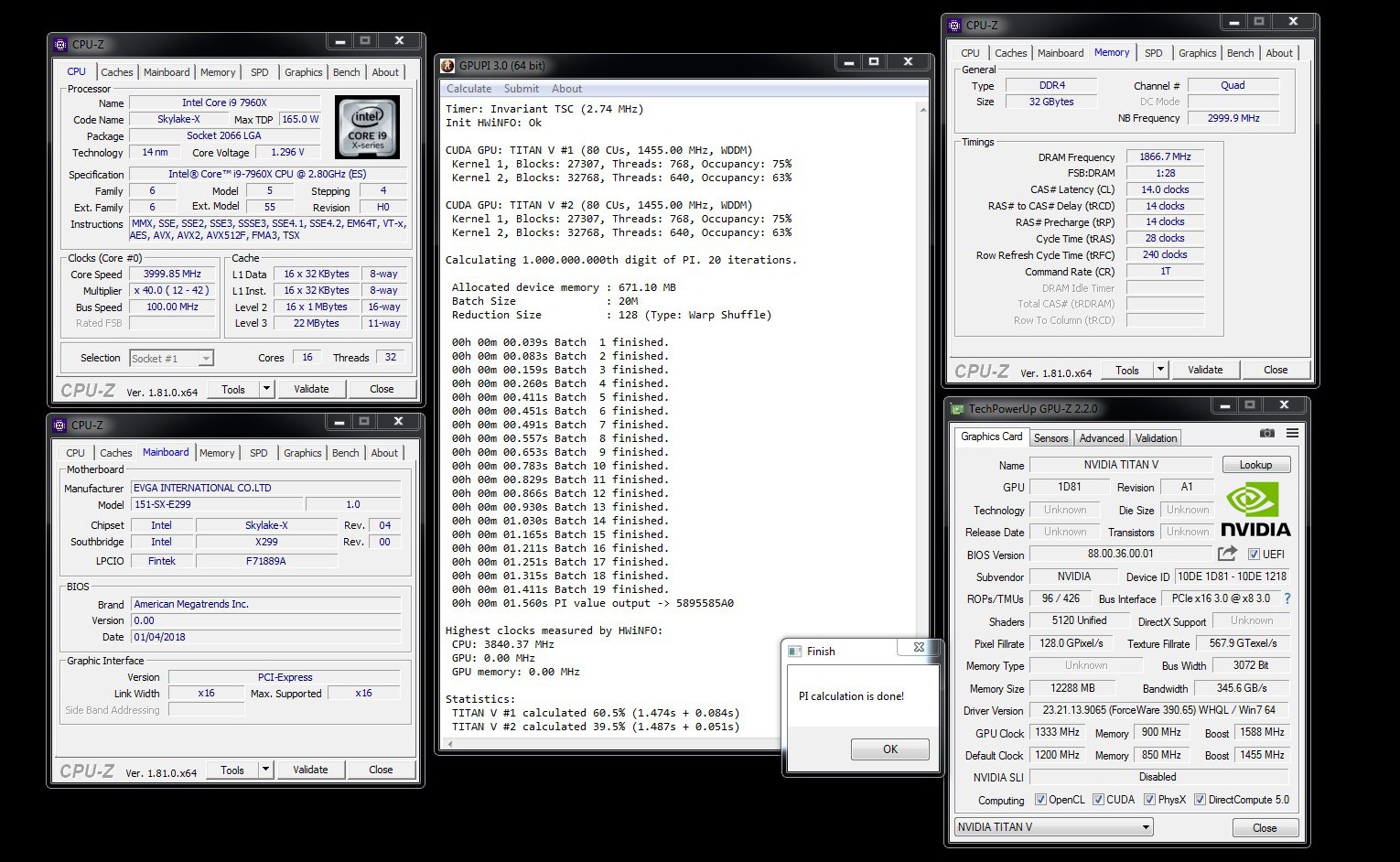This screenshot has height=862, width=1400.
Task: Toggle the PhysX checkbox
Action: pos(1149,800)
